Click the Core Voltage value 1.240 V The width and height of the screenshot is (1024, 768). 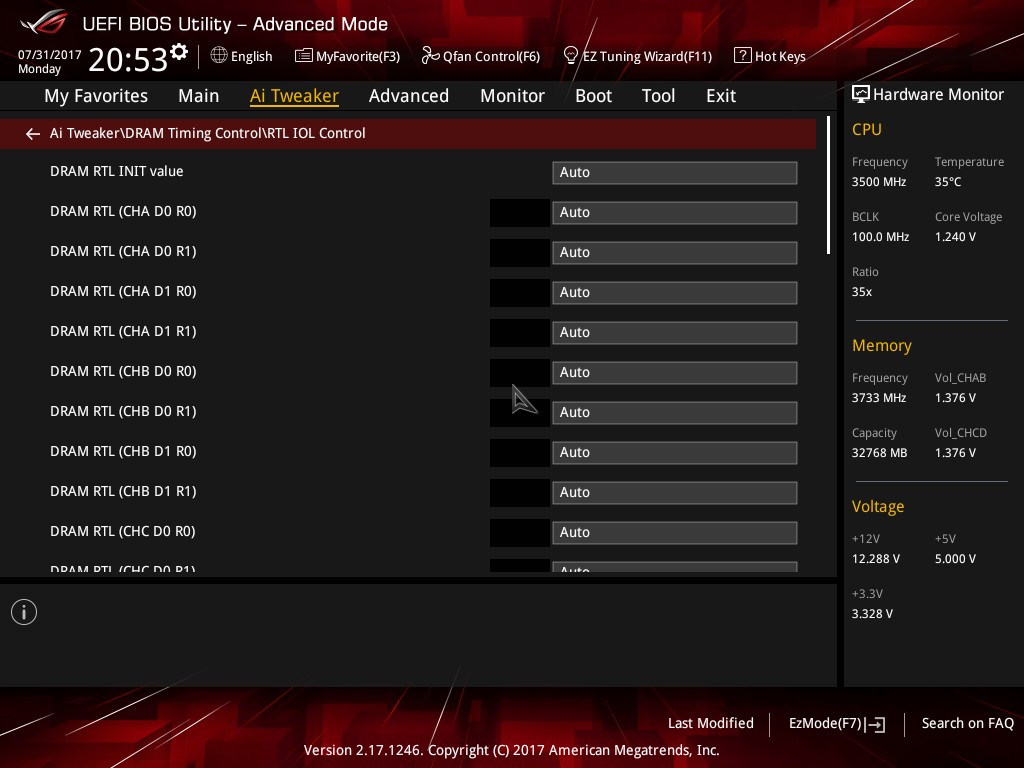pos(955,237)
